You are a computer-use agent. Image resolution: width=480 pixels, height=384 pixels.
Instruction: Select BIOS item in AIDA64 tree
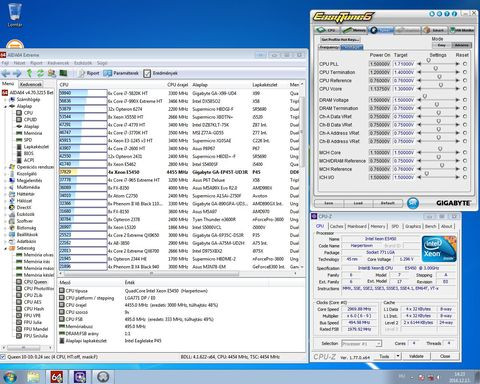tap(25, 153)
